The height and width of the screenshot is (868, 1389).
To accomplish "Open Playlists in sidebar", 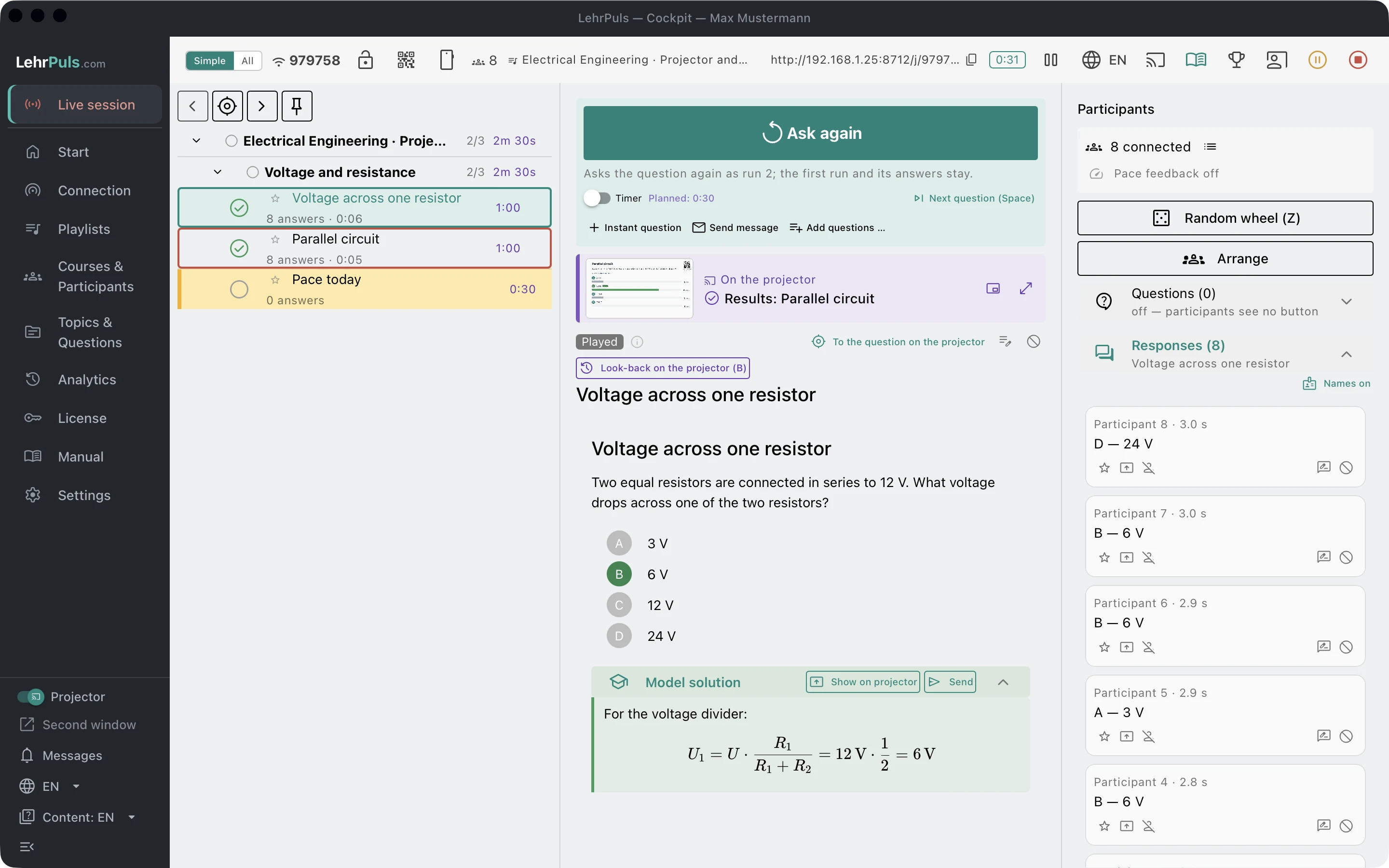I will pyautogui.click(x=85, y=229).
